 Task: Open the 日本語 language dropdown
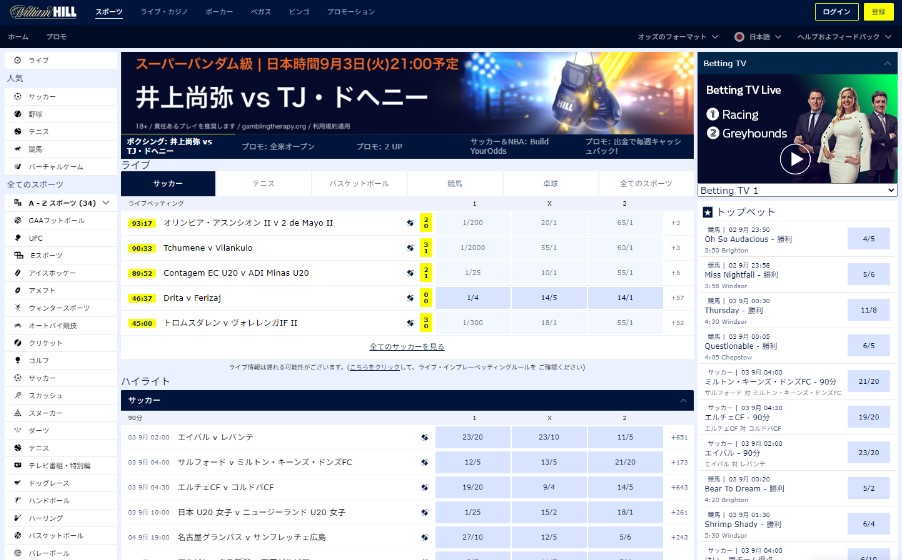coord(758,36)
